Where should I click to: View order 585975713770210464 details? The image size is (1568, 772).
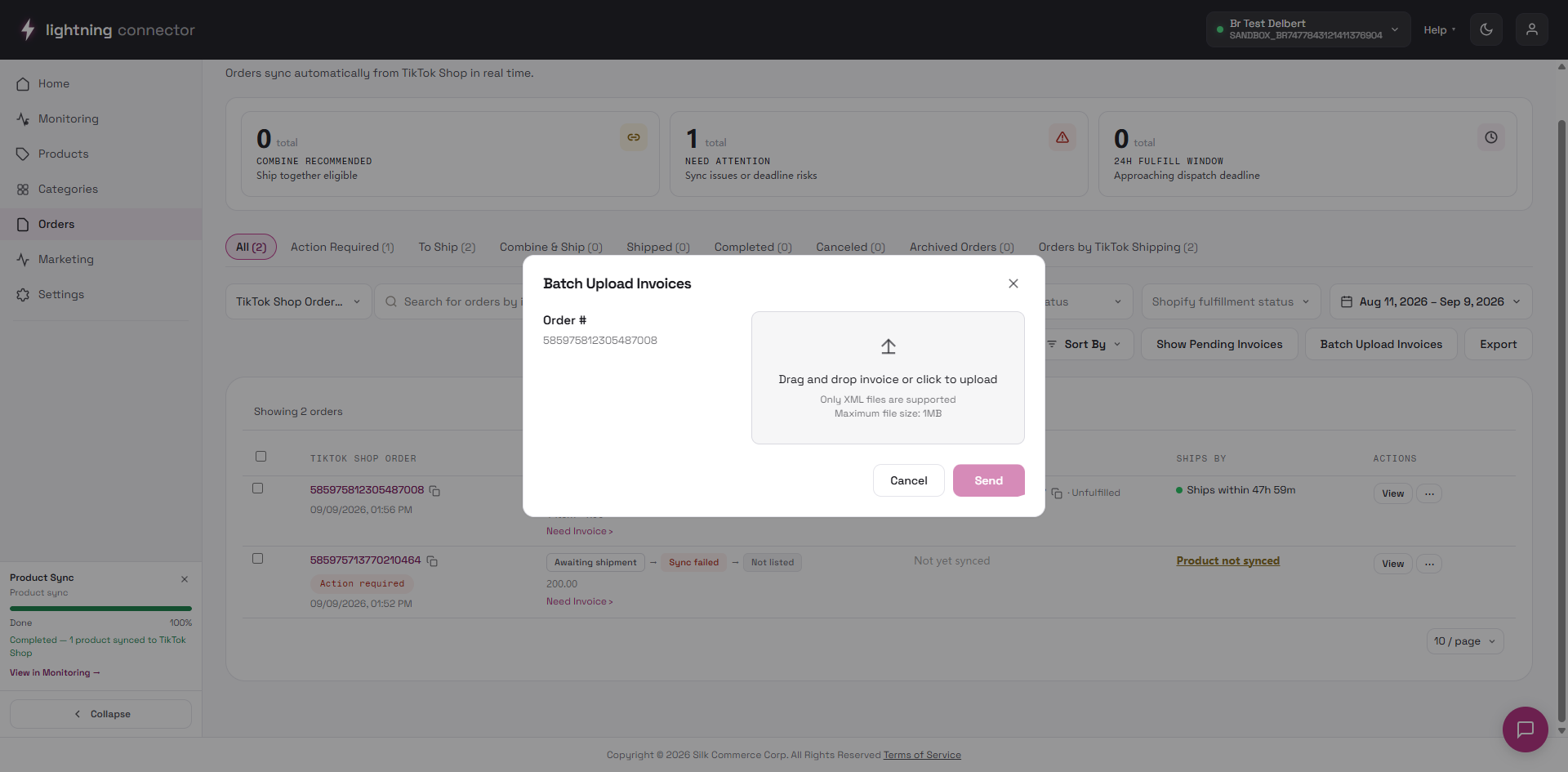[1392, 564]
